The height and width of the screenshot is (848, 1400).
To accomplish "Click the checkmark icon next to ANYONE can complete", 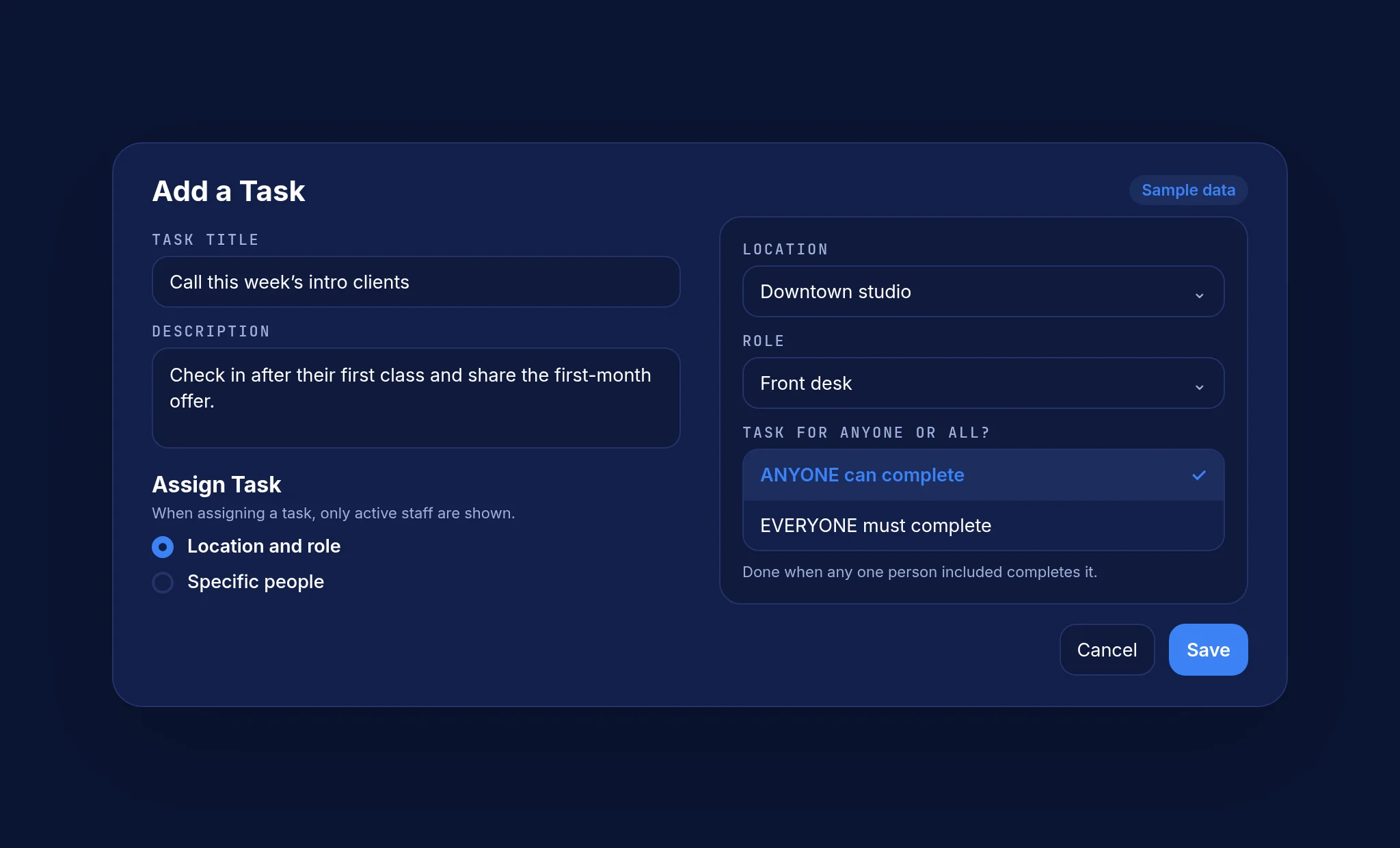I will [x=1199, y=475].
